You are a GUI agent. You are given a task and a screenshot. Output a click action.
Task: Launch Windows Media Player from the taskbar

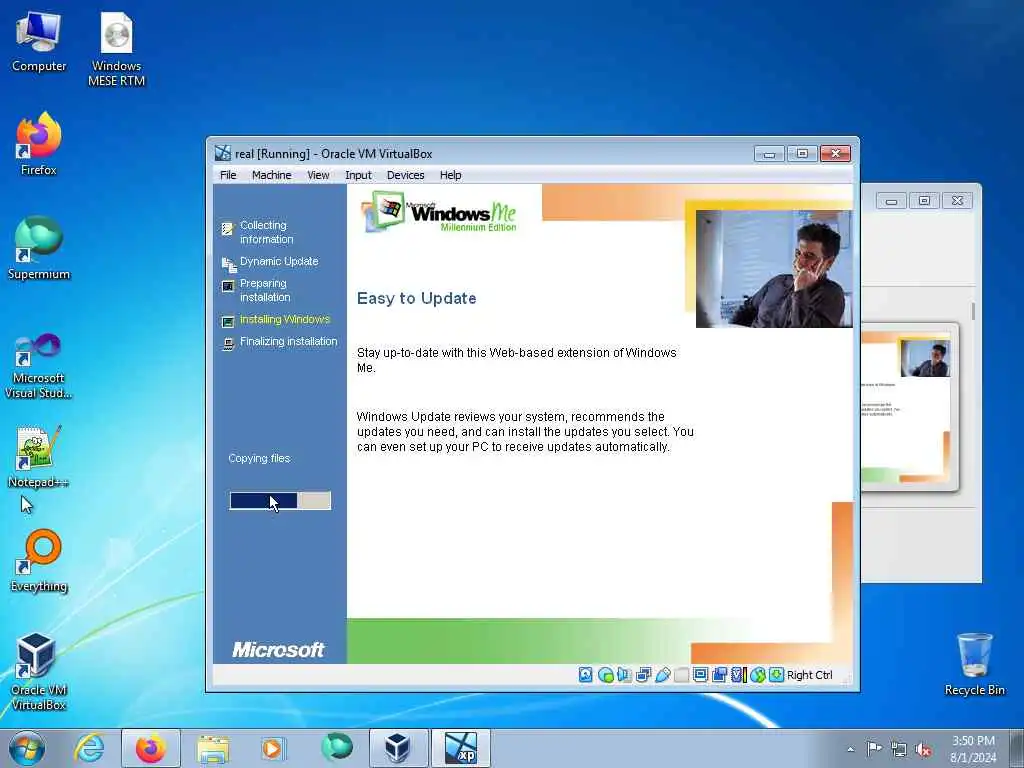click(x=272, y=748)
